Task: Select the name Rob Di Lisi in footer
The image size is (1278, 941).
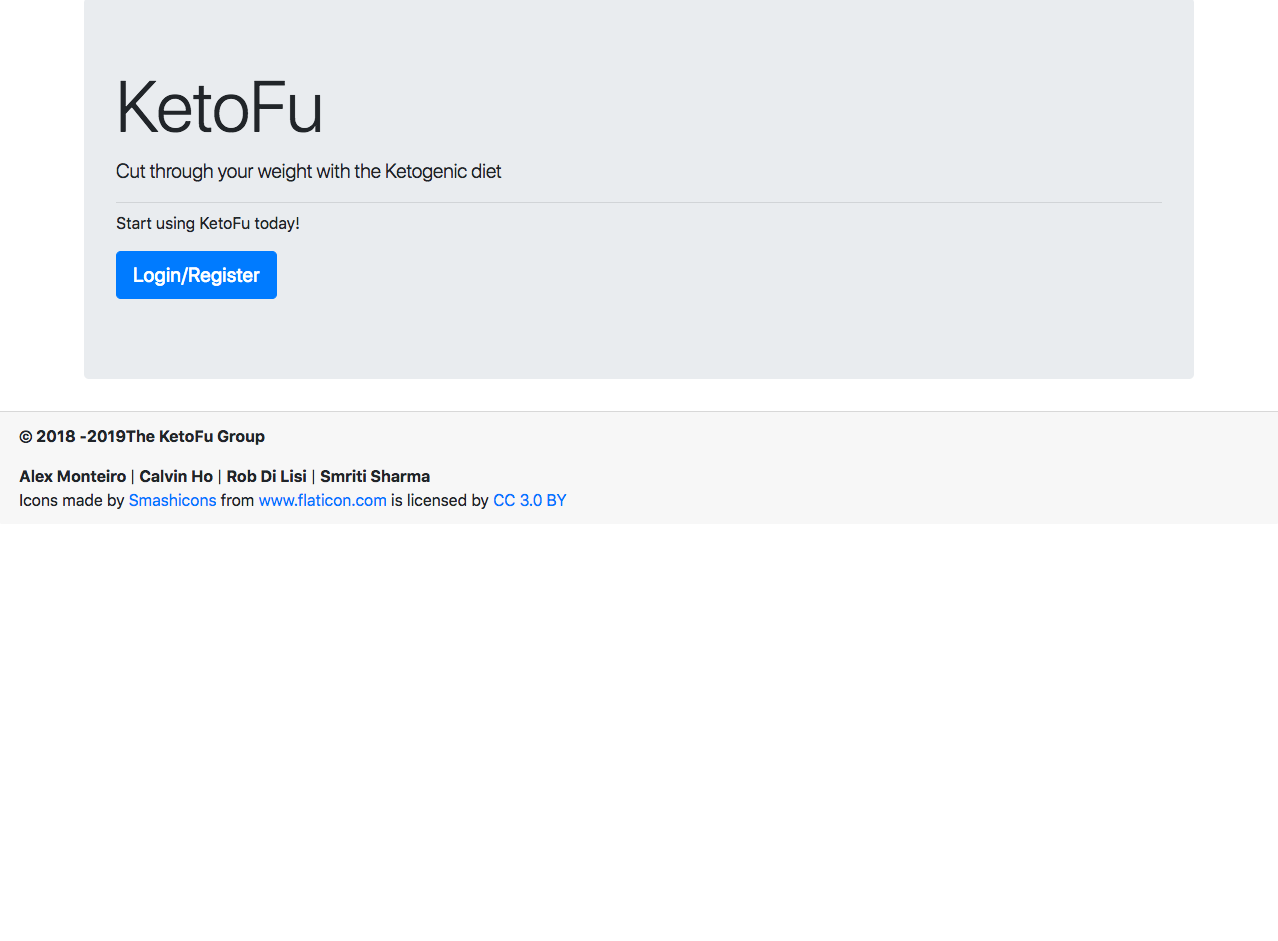Action: click(266, 476)
